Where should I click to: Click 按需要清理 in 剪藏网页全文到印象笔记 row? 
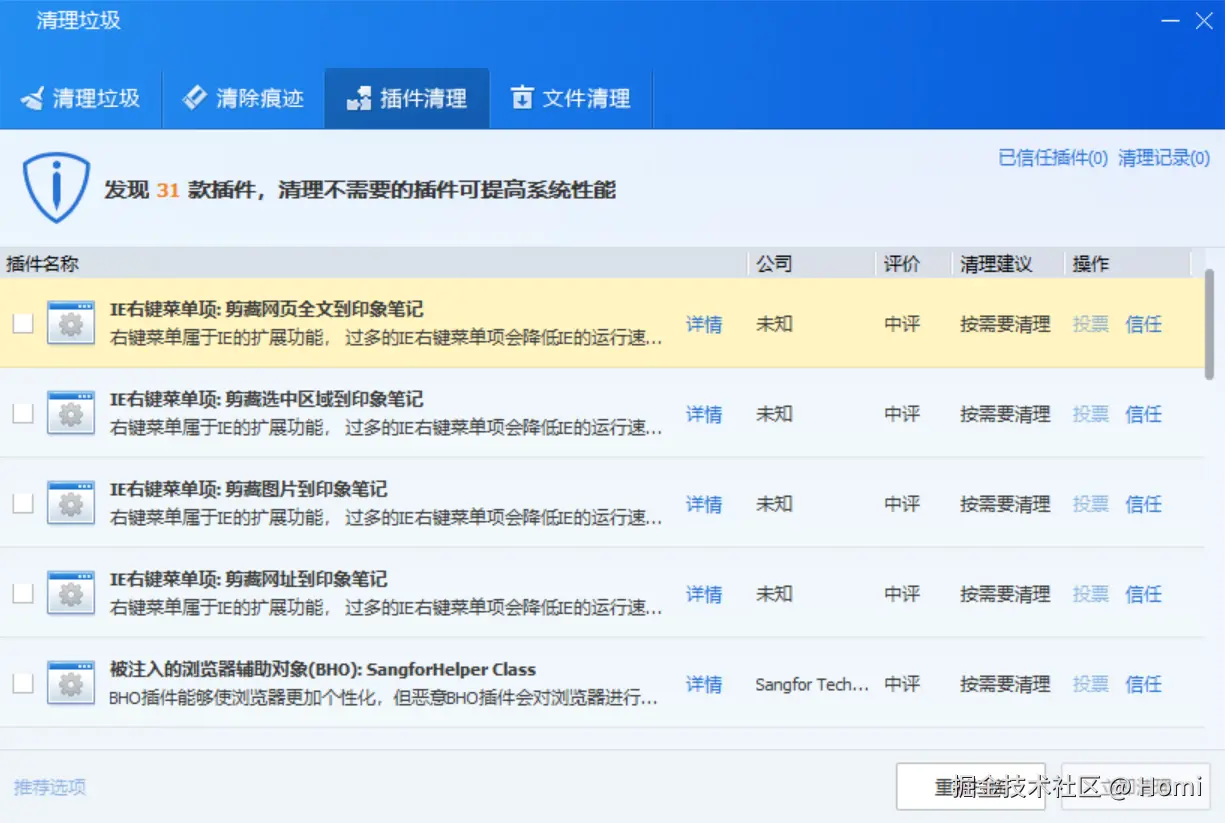click(1005, 324)
